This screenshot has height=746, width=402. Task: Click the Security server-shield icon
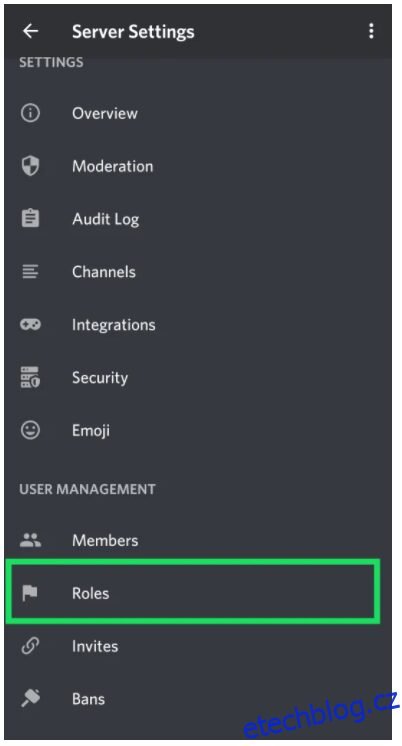30,377
